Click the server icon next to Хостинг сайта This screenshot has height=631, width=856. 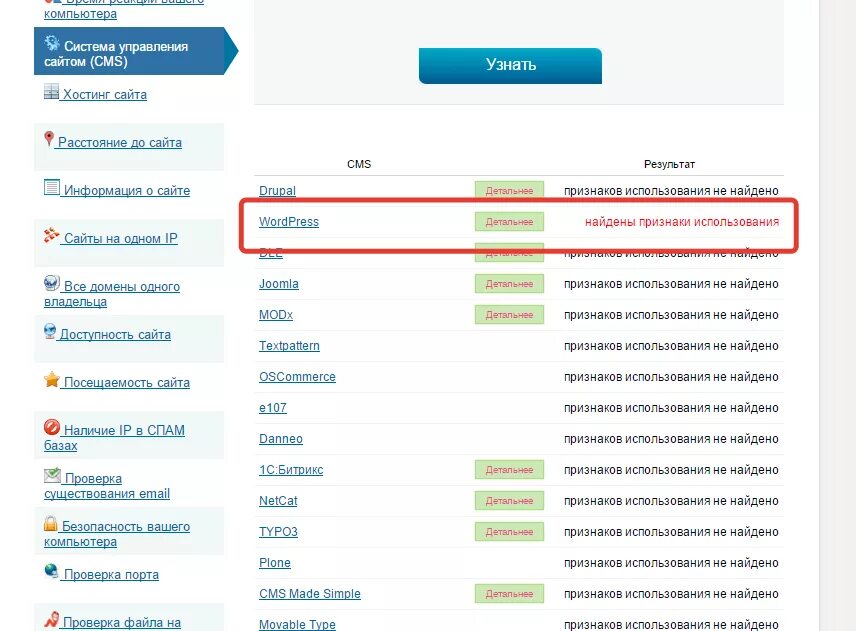(x=51, y=92)
